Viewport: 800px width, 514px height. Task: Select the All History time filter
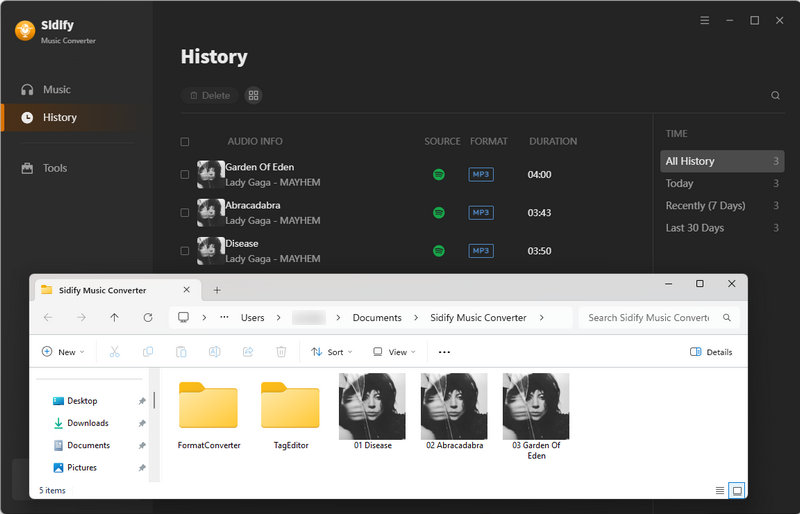pyautogui.click(x=722, y=161)
